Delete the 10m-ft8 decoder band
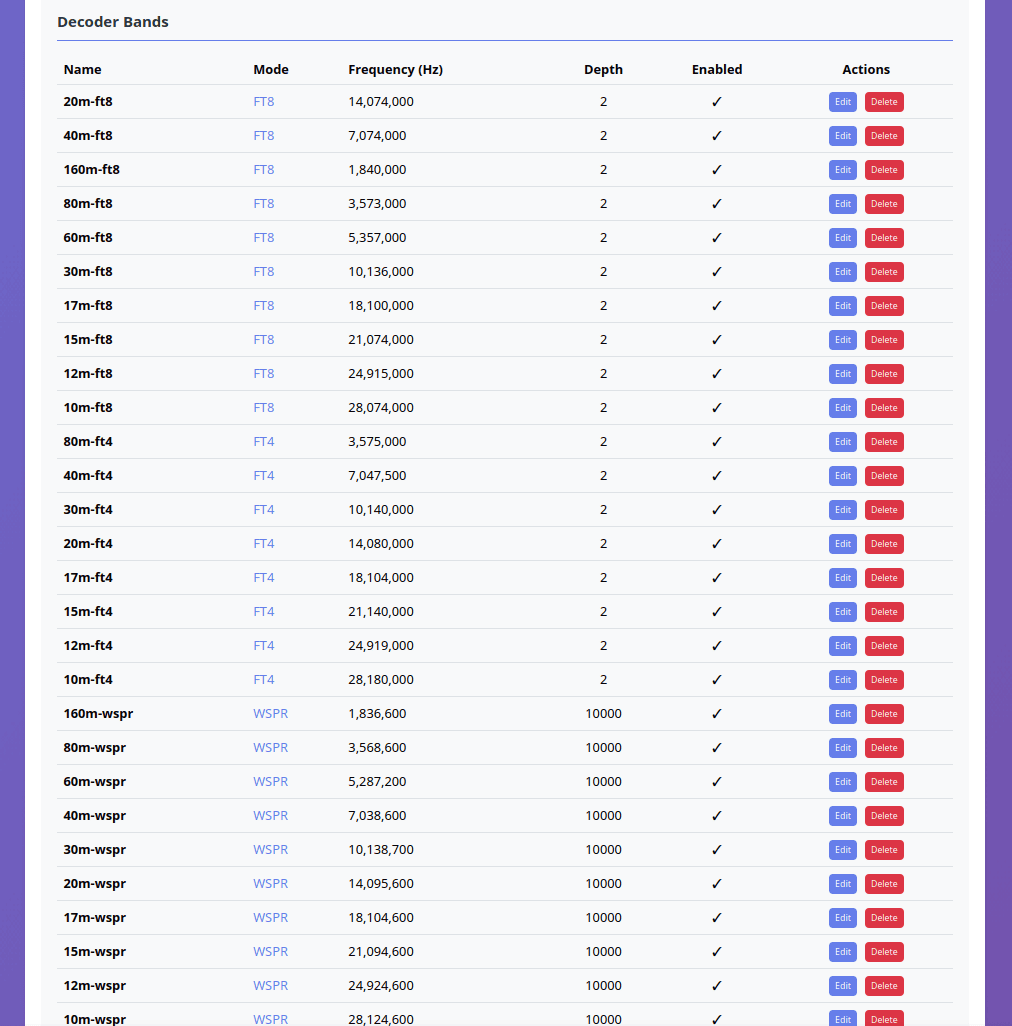The width and height of the screenshot is (1012, 1026). [883, 407]
